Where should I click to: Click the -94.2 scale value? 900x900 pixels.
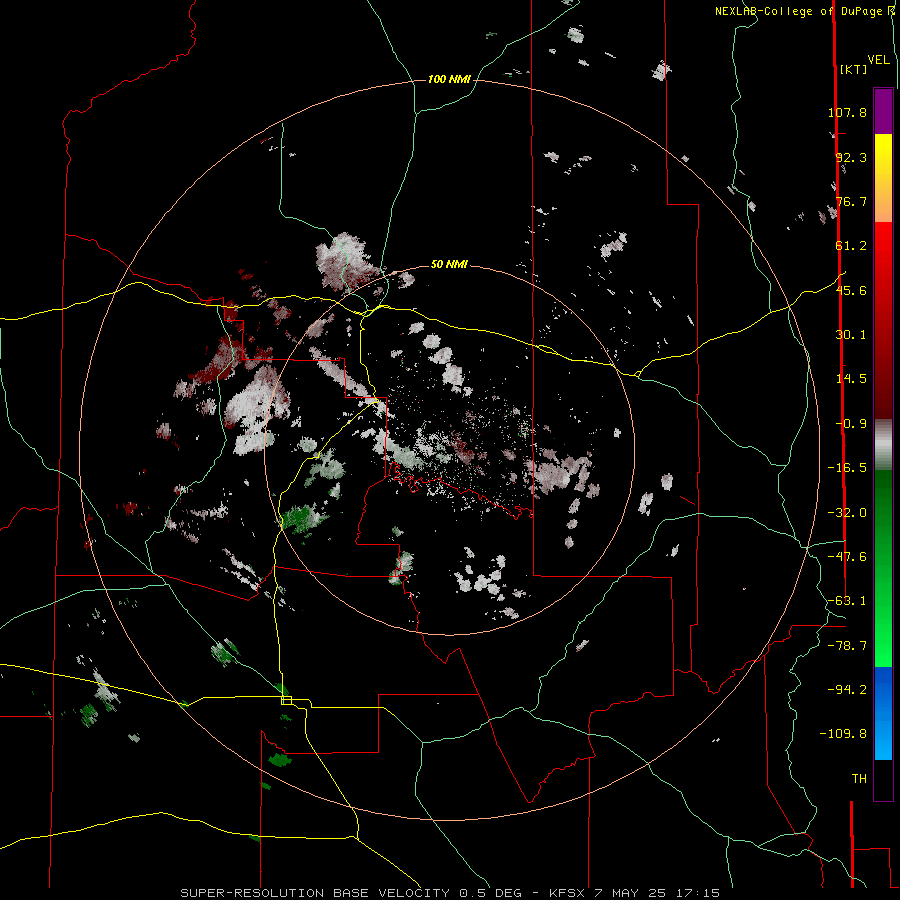tap(847, 689)
